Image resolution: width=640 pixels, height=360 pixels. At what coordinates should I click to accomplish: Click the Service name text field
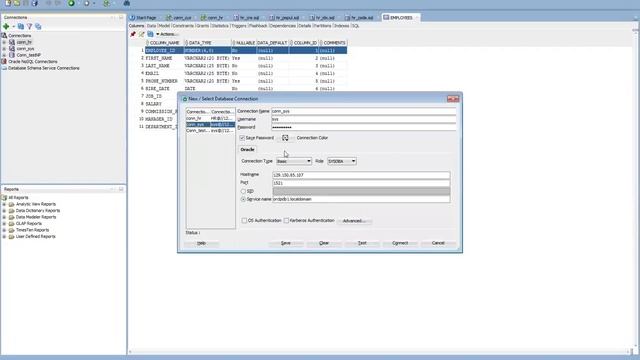tap(361, 199)
